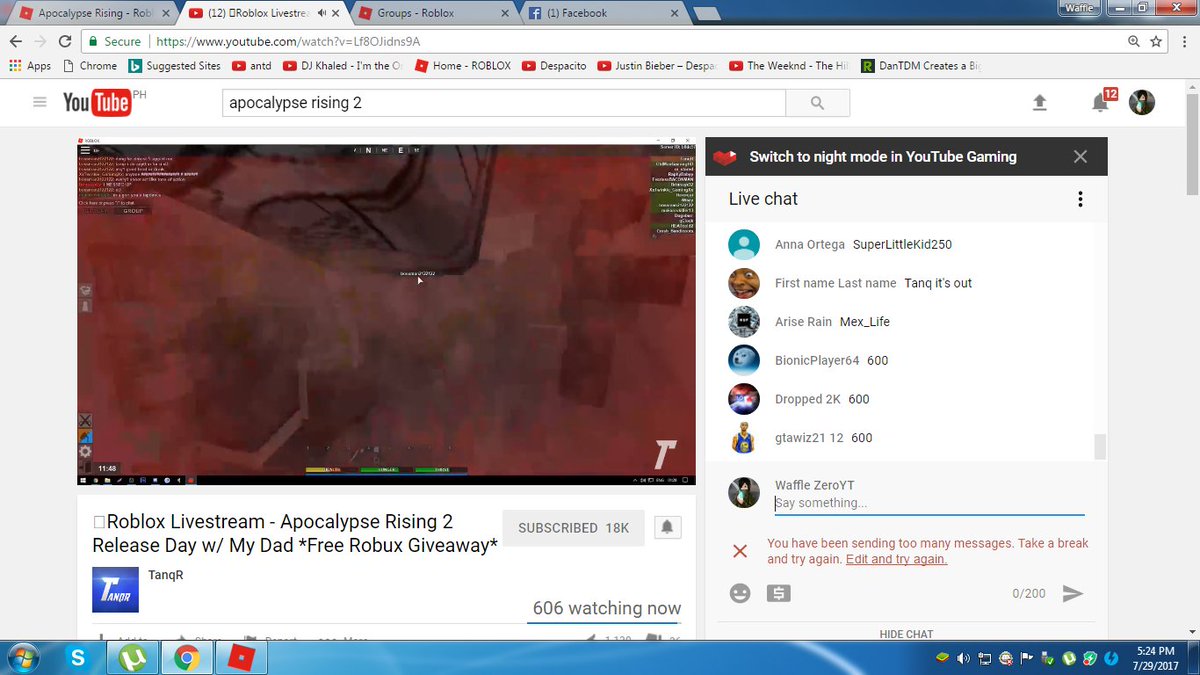Open the Home - ROBLOX bookmark
The image size is (1200, 675).
[x=462, y=66]
